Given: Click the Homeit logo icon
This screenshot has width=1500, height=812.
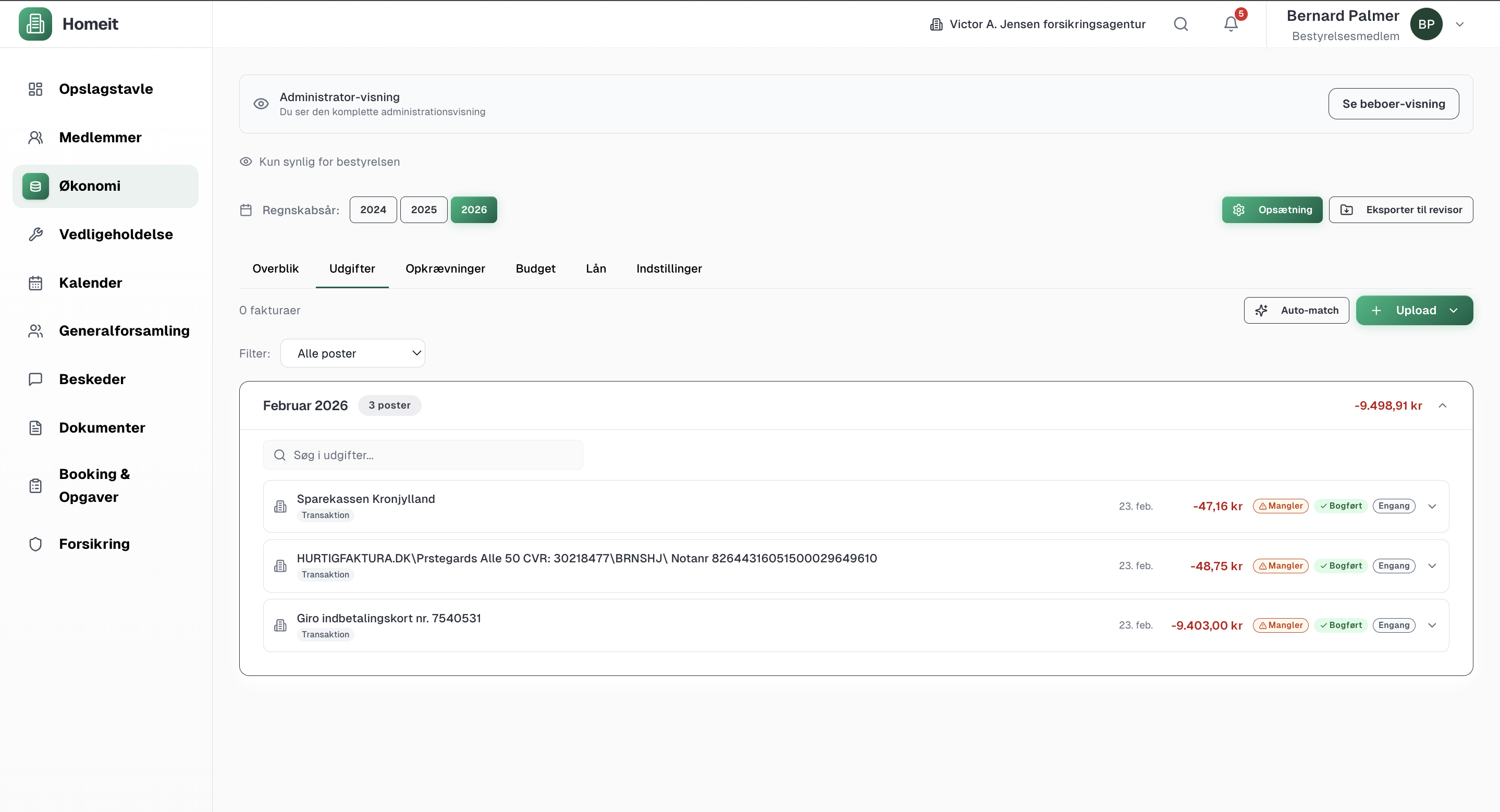Looking at the screenshot, I should tap(35, 24).
